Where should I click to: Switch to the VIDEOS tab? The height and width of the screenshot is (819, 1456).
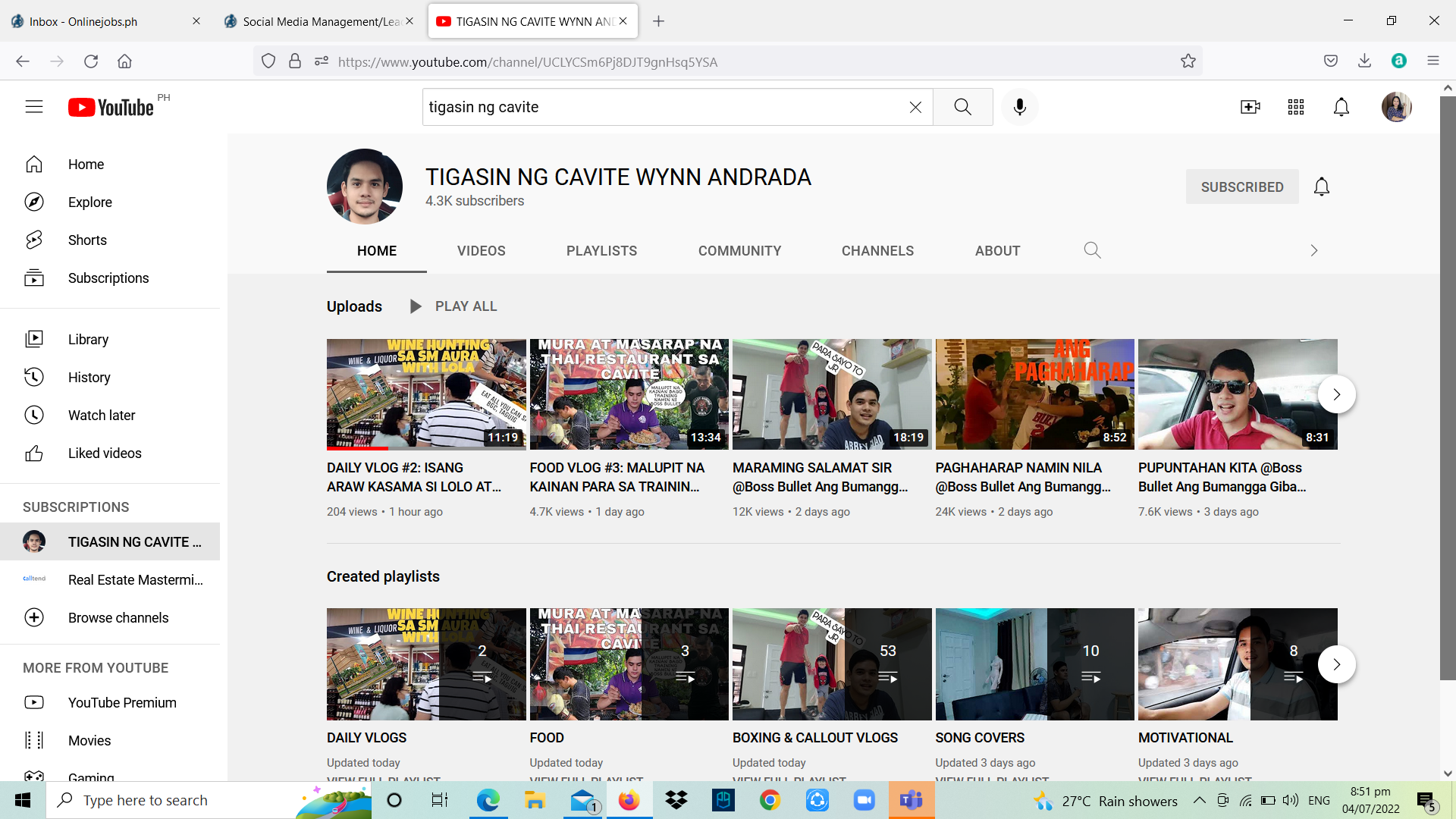click(x=481, y=251)
